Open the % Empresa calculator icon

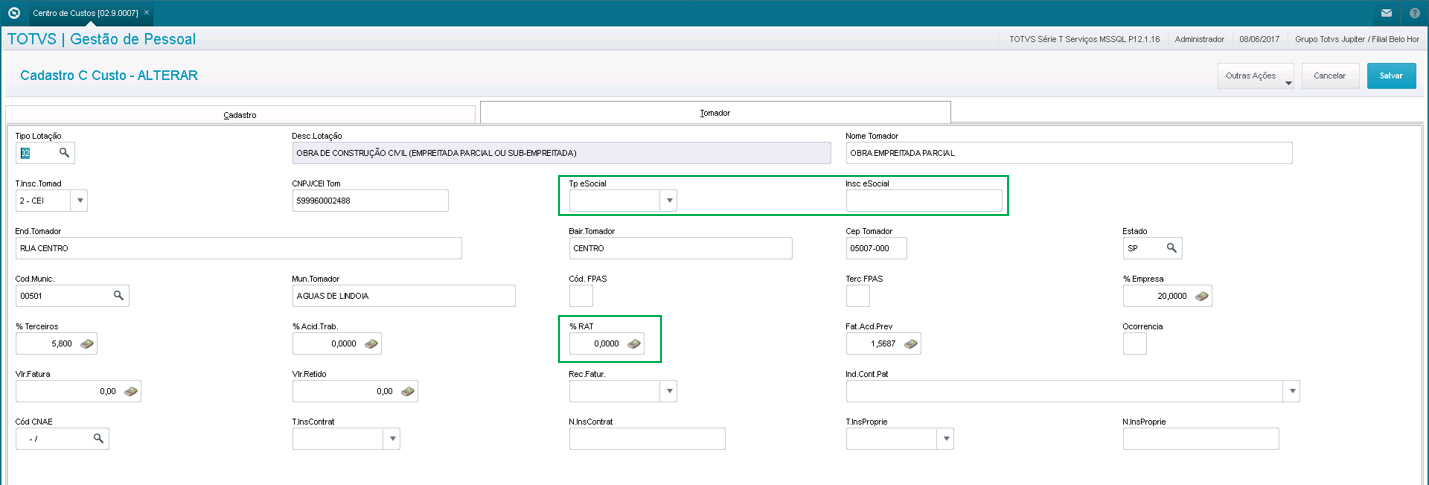tap(1201, 296)
